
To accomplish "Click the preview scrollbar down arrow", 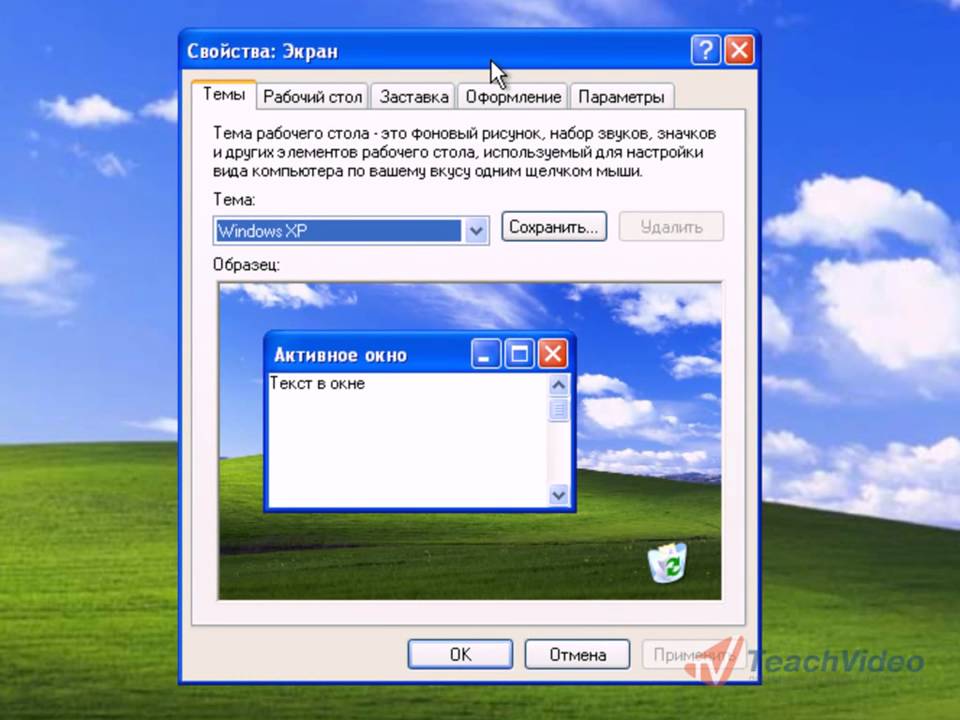I will [558, 494].
